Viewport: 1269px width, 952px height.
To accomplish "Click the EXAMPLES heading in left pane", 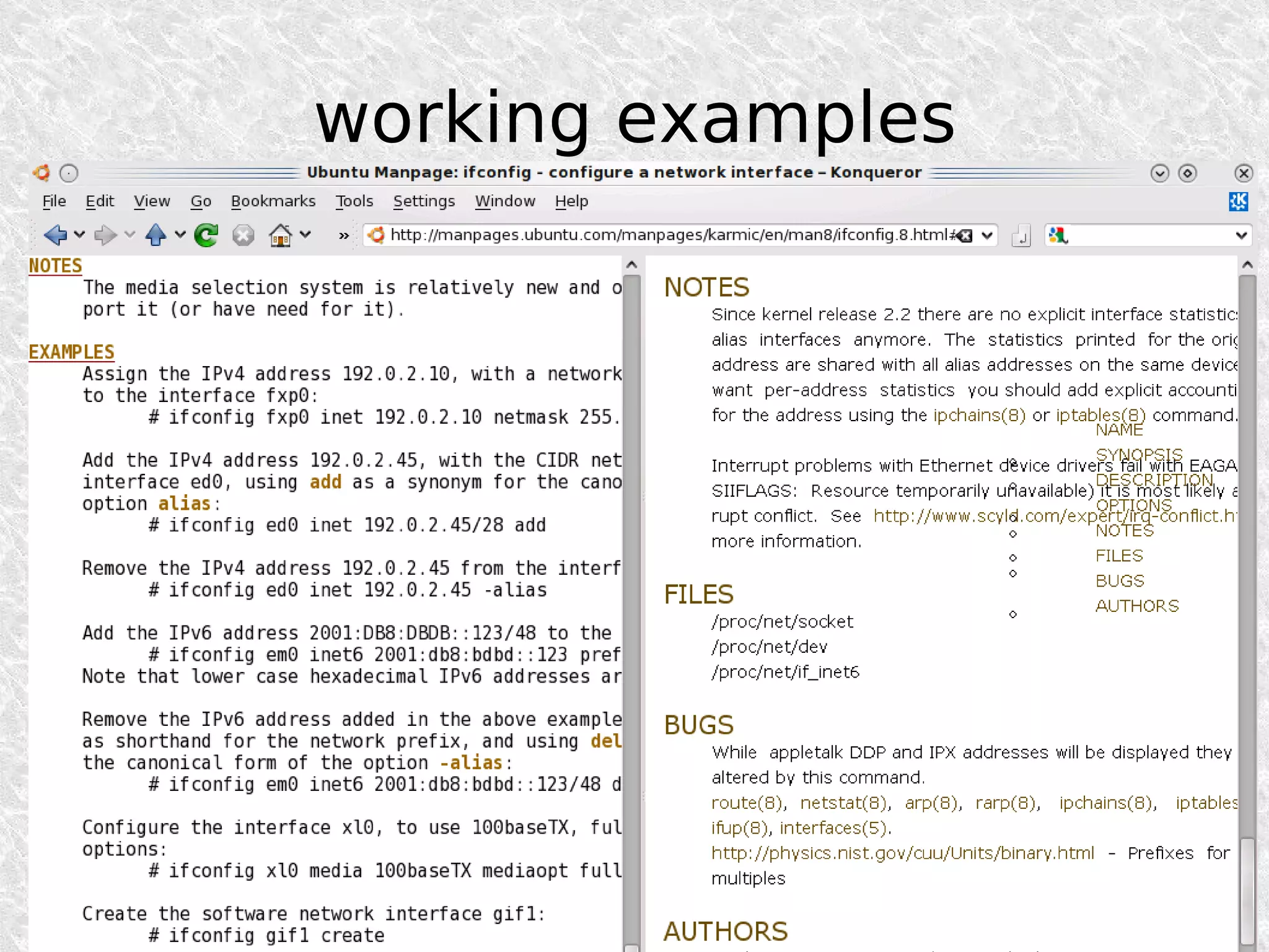I will 71,352.
